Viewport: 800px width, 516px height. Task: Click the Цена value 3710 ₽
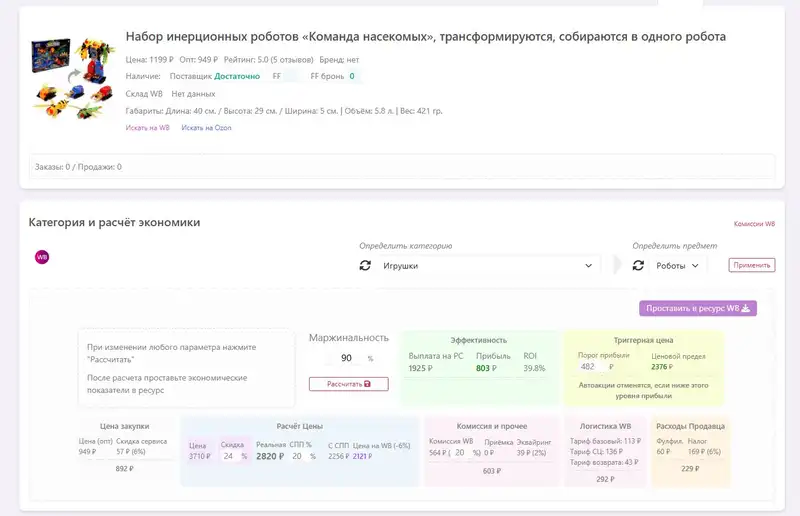[x=199, y=456]
